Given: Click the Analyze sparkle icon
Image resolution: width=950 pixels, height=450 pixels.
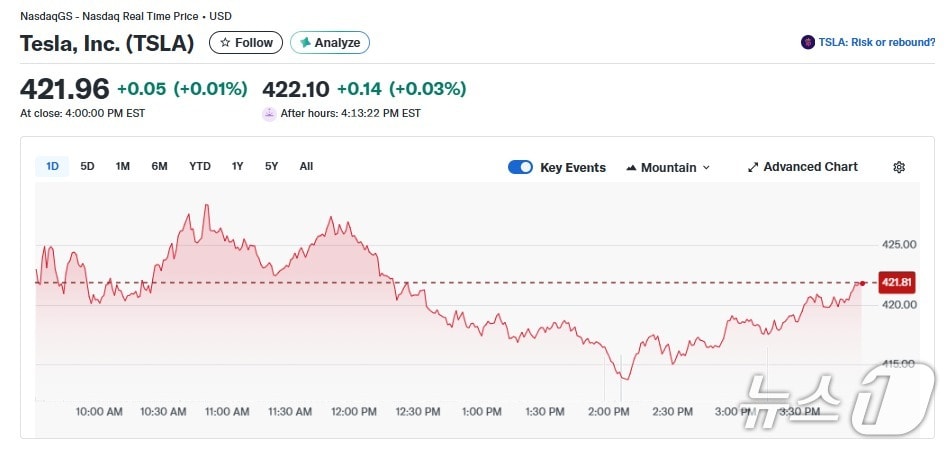Looking at the screenshot, I should click(x=305, y=43).
